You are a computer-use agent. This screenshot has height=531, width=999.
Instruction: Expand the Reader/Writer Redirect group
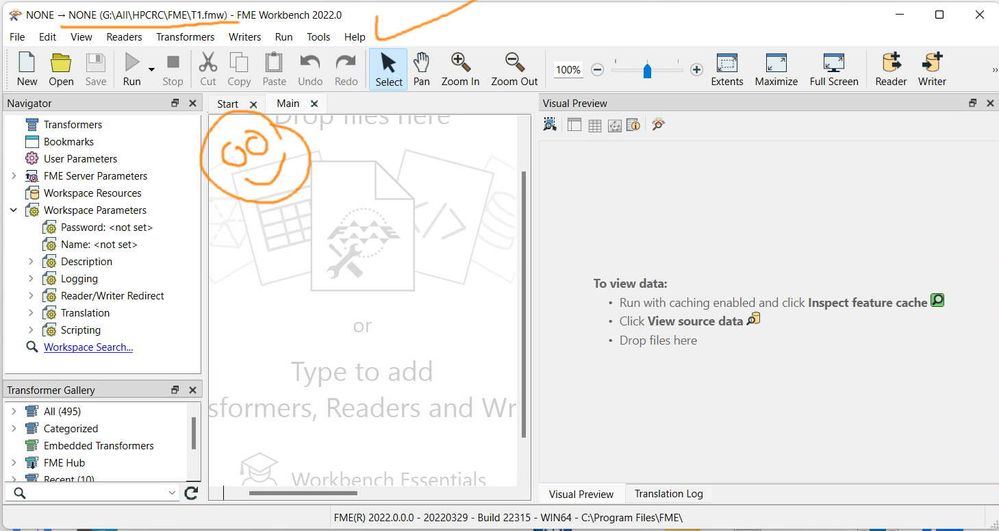coord(31,296)
